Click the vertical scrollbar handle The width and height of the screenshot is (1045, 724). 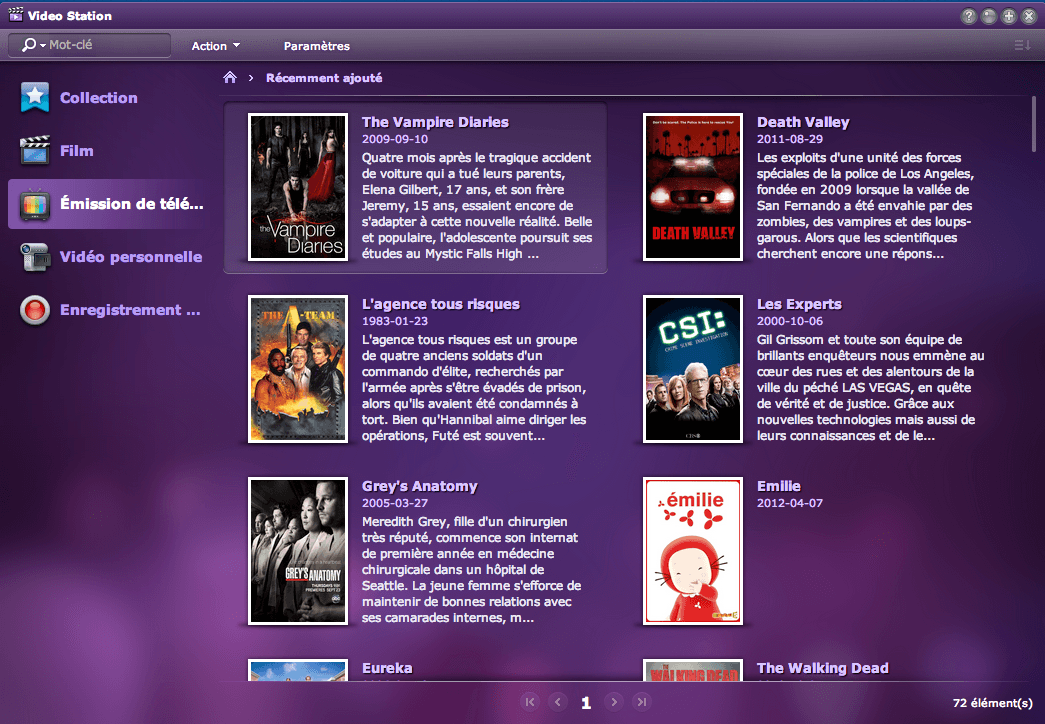coord(1034,124)
